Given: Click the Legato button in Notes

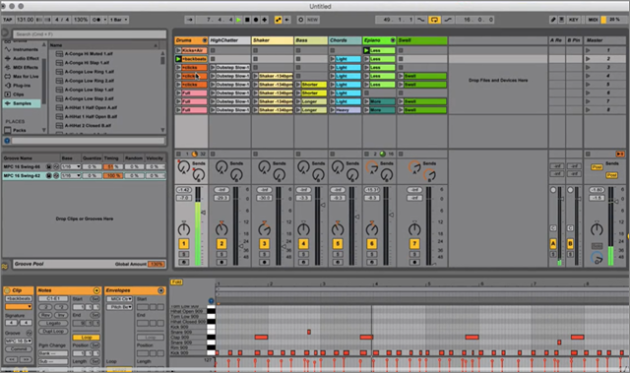Looking at the screenshot, I should (53, 323).
